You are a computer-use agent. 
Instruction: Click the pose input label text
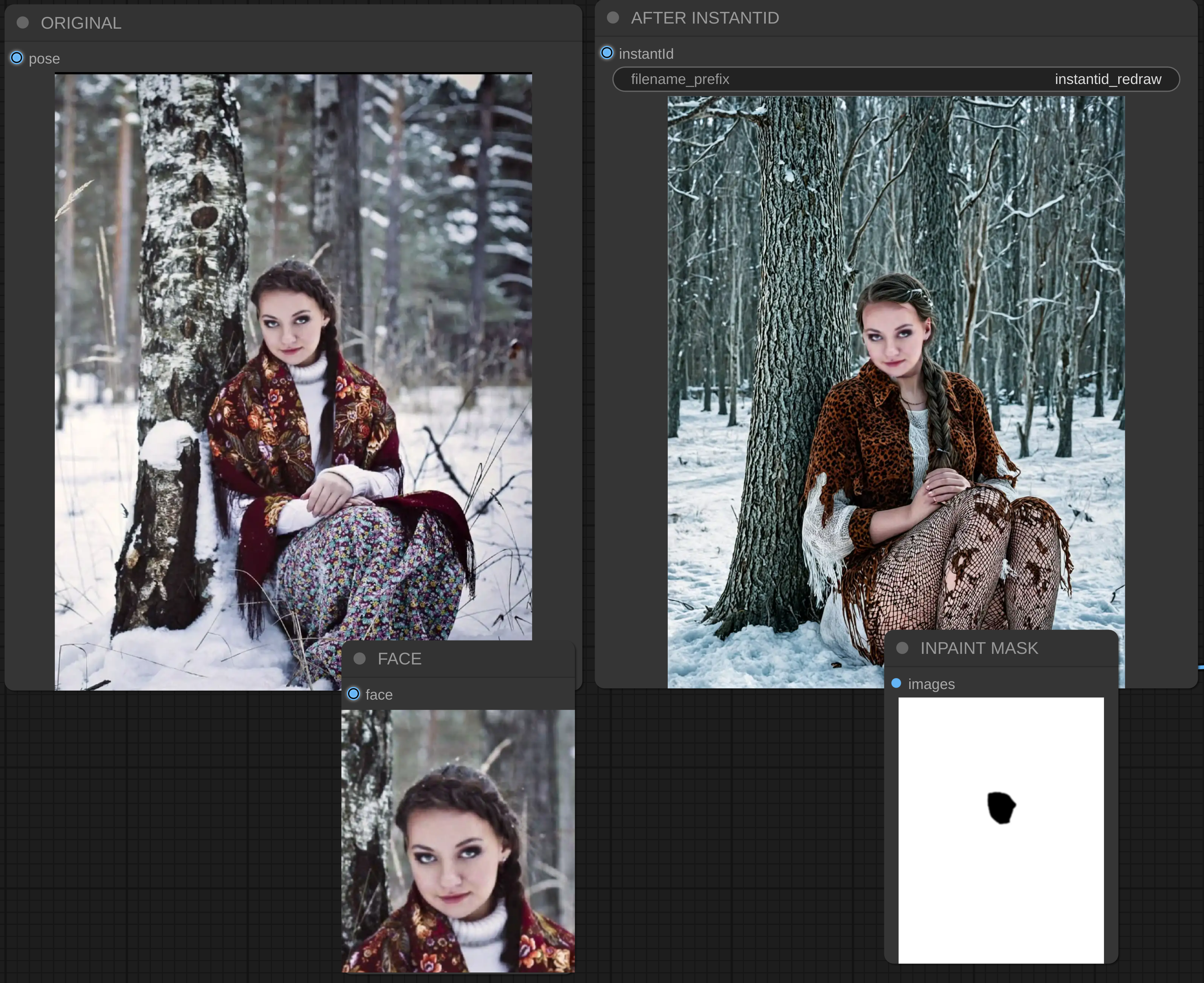tap(44, 59)
